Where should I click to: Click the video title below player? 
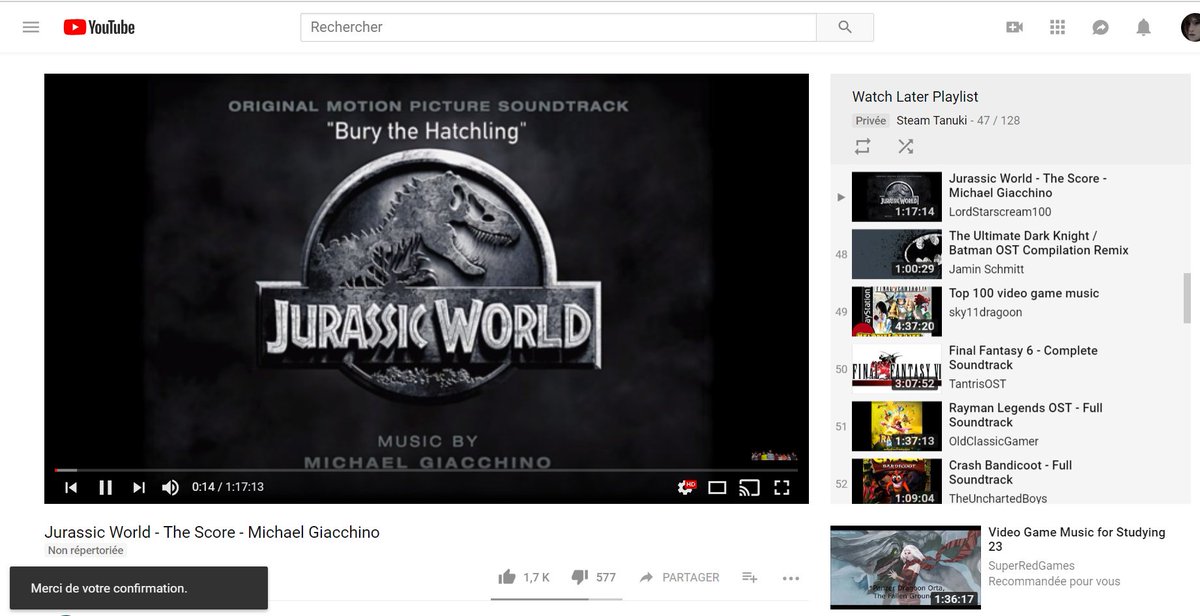point(212,532)
